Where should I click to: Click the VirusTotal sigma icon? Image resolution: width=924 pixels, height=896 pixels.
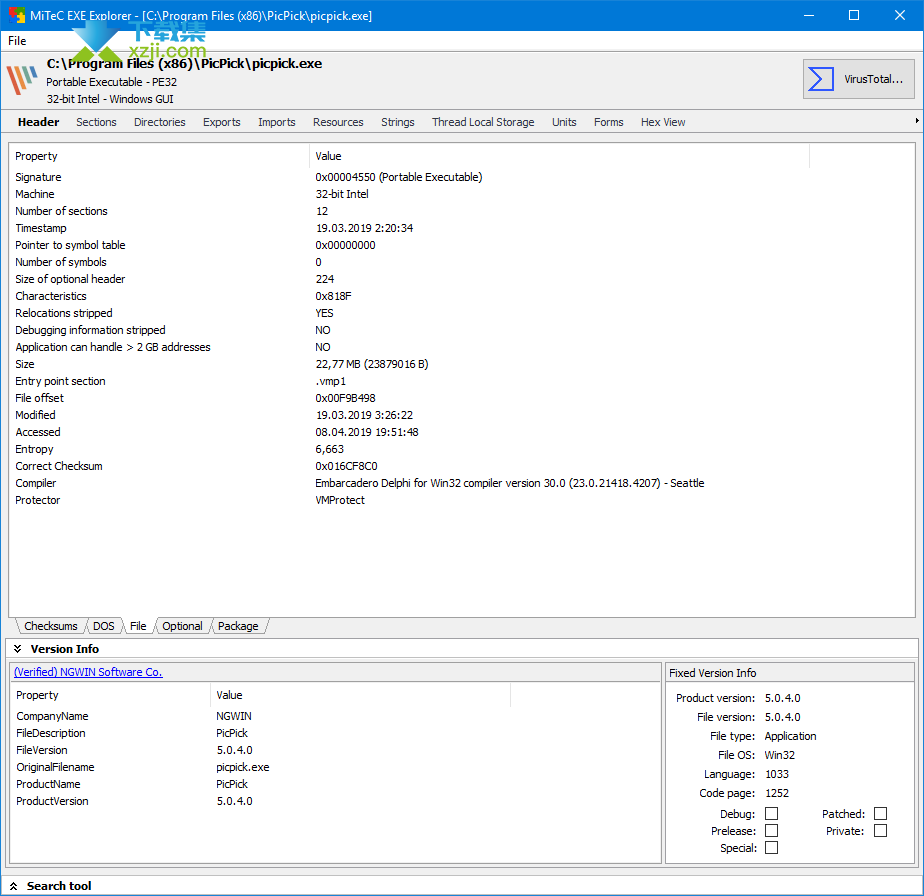(820, 79)
